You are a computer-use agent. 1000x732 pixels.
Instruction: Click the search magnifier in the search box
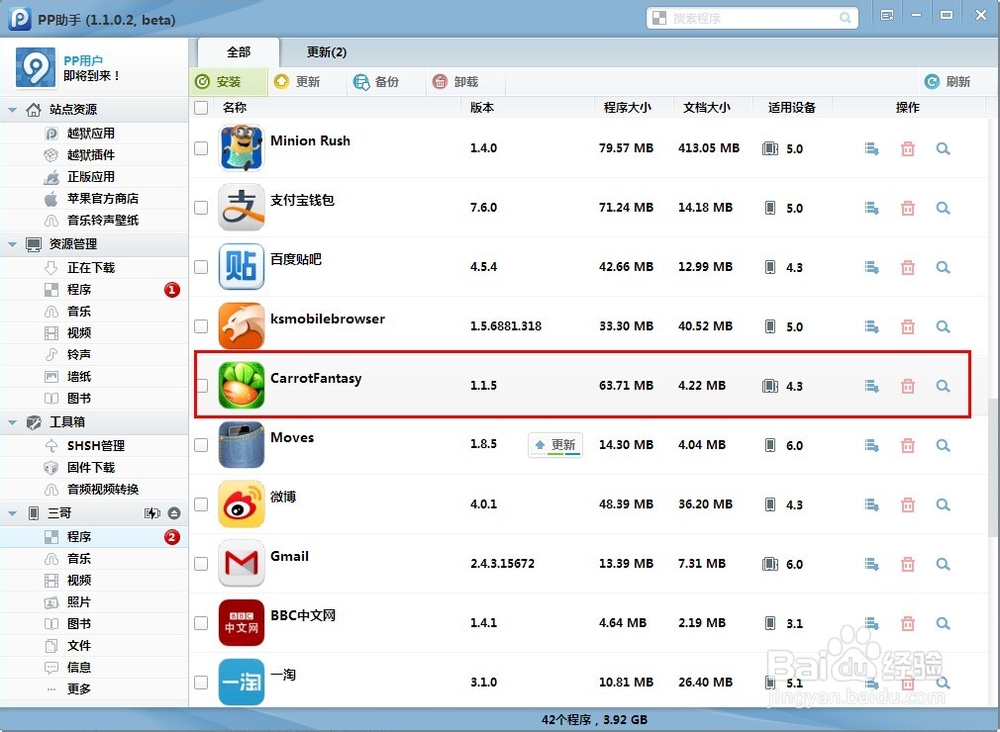[845, 18]
